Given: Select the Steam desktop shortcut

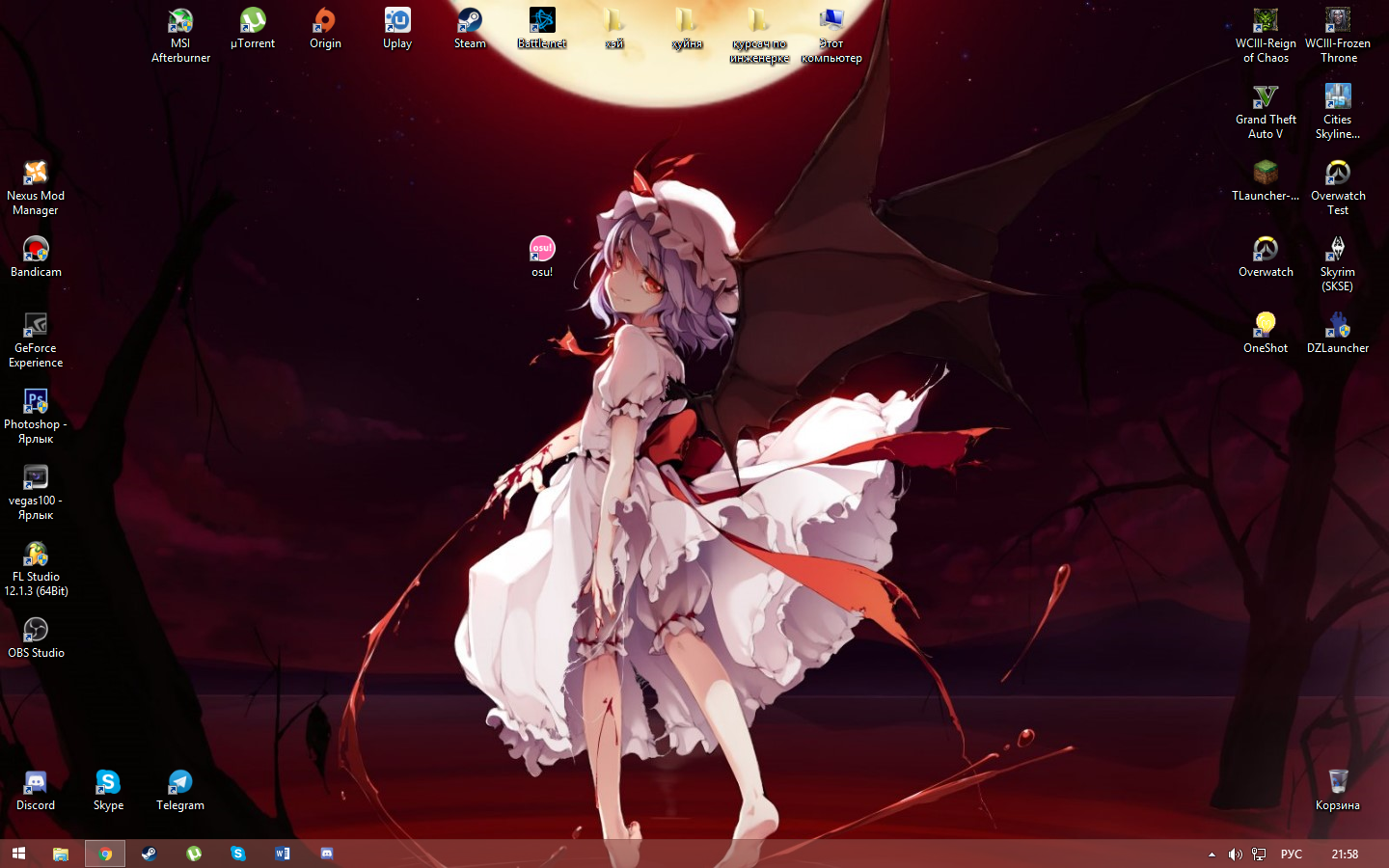Looking at the screenshot, I should pos(470,28).
